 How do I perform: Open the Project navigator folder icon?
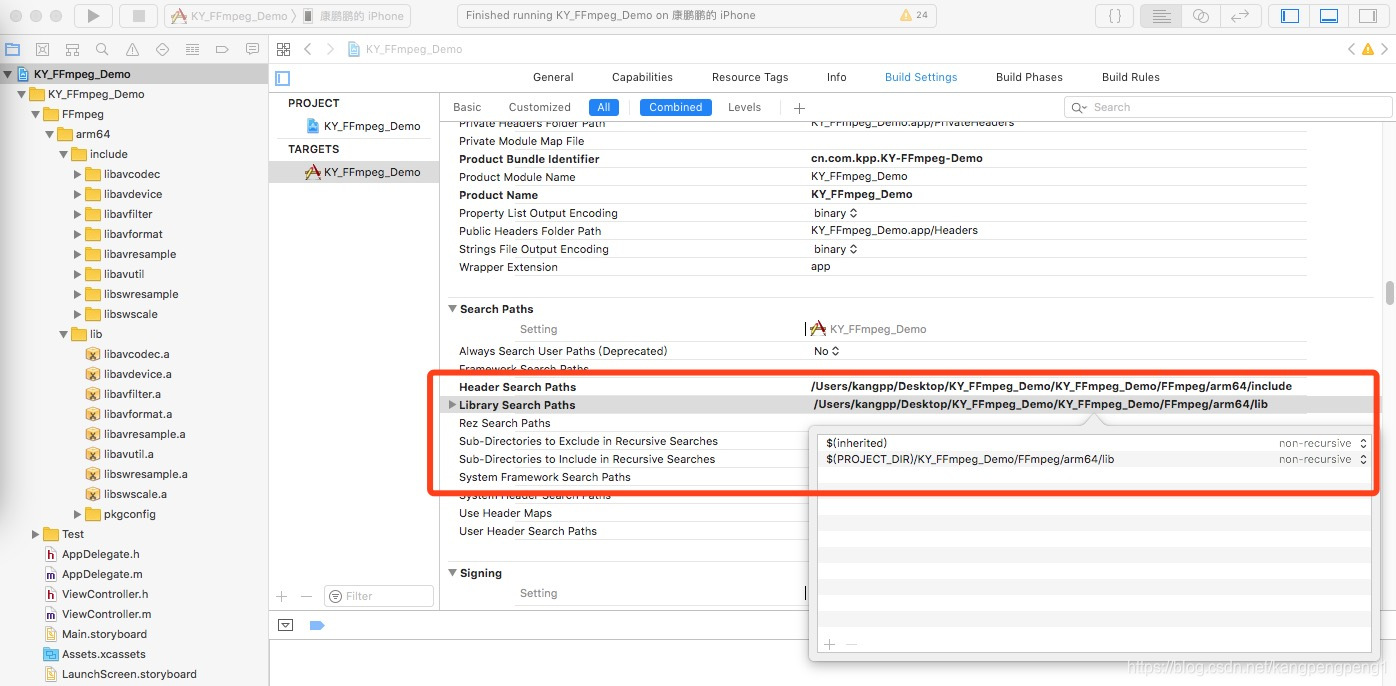(x=13, y=49)
